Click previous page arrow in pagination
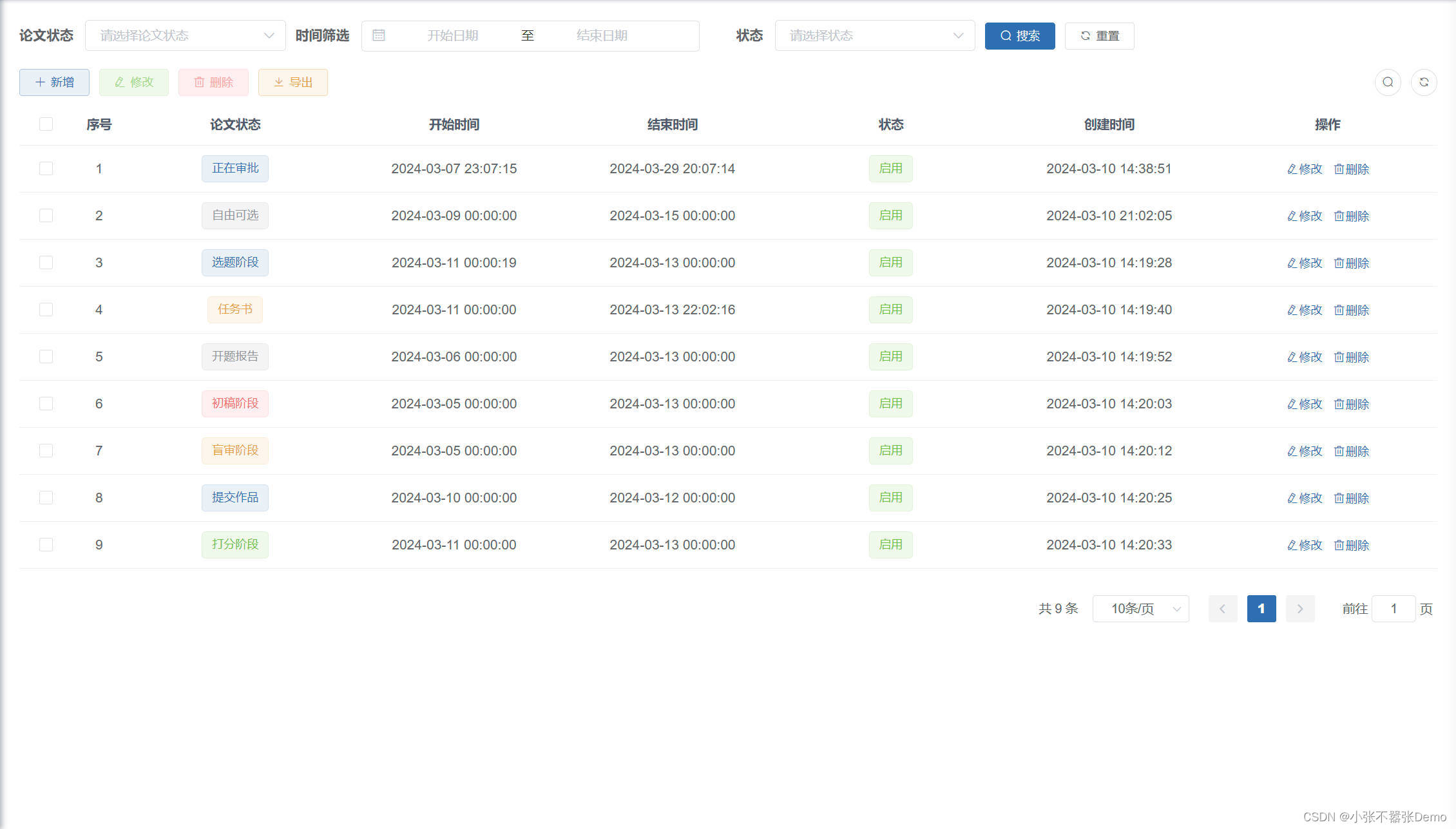This screenshot has width=1456, height=829. pyautogui.click(x=1222, y=609)
